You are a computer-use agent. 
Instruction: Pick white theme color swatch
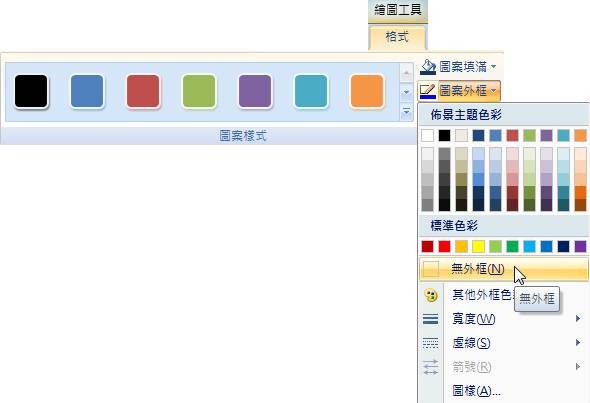tap(427, 135)
